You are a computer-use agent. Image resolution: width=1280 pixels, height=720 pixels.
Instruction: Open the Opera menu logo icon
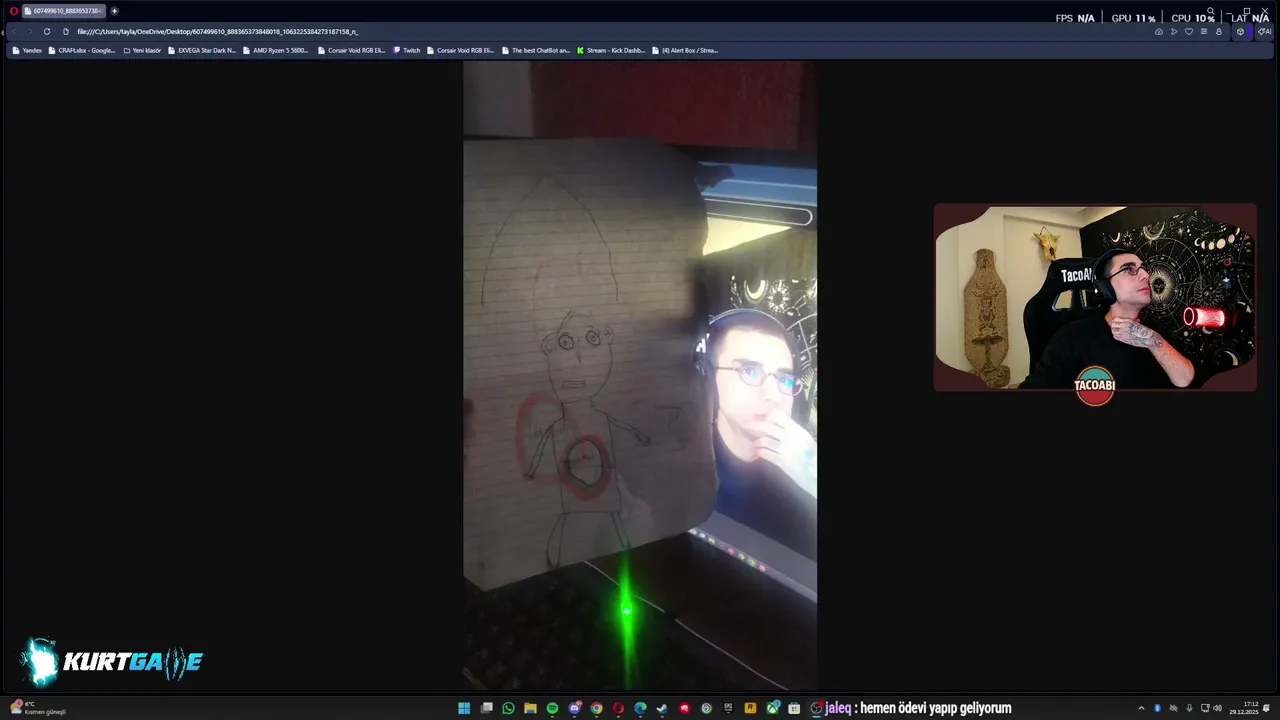pyautogui.click(x=14, y=11)
